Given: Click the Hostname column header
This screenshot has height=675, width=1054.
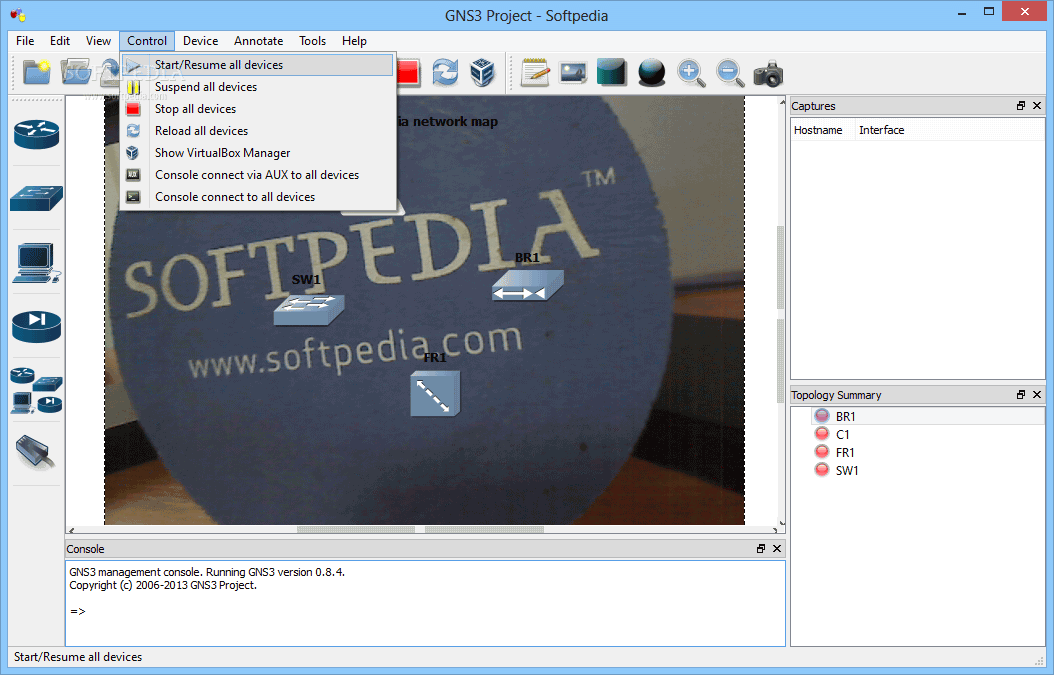Looking at the screenshot, I should tap(821, 130).
